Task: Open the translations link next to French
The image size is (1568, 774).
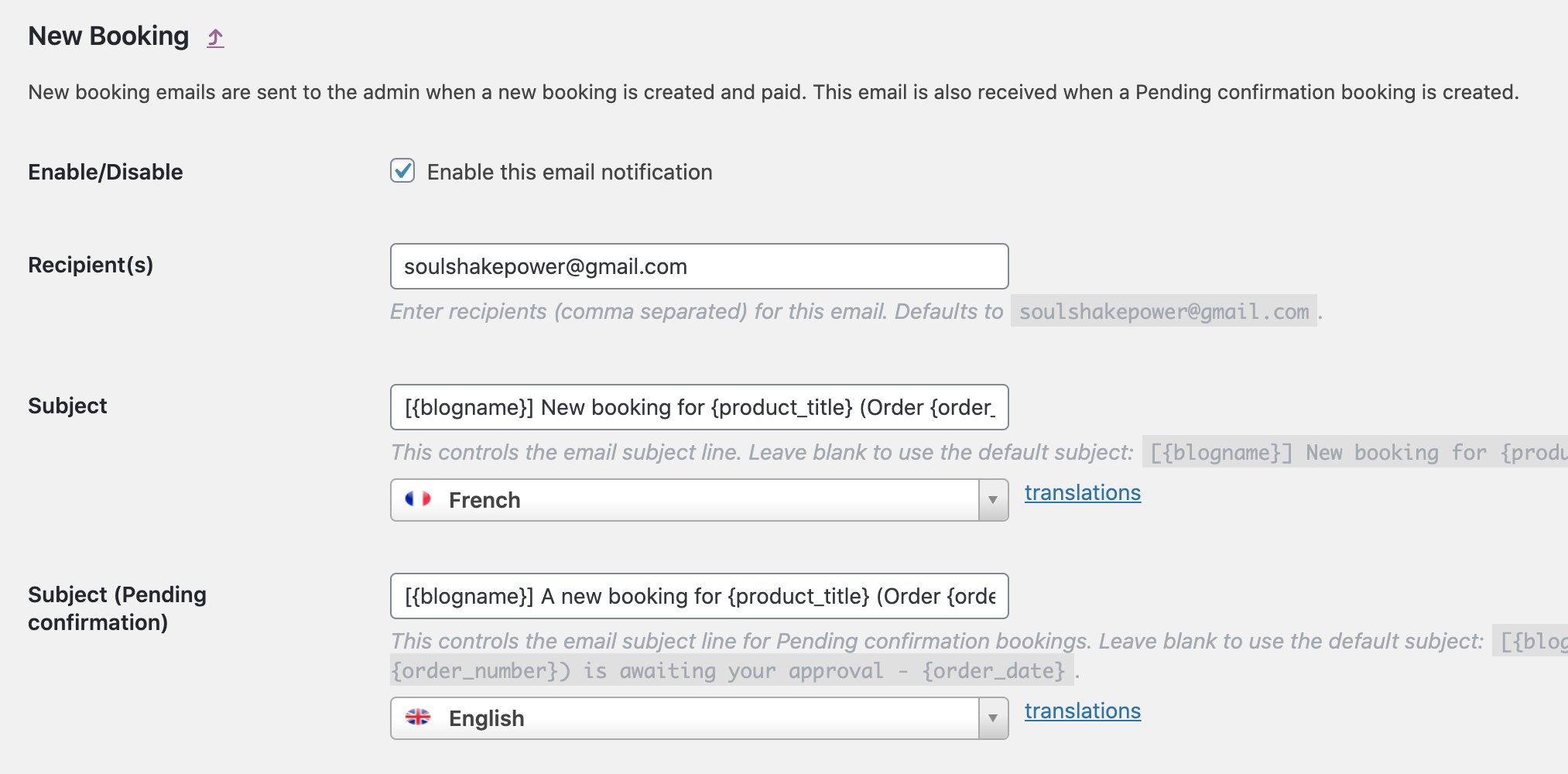Action: [1082, 493]
